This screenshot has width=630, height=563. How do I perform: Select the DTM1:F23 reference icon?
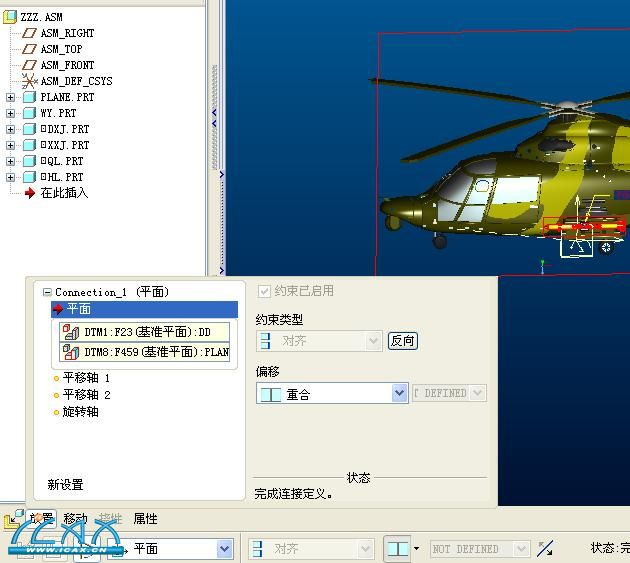pos(71,332)
